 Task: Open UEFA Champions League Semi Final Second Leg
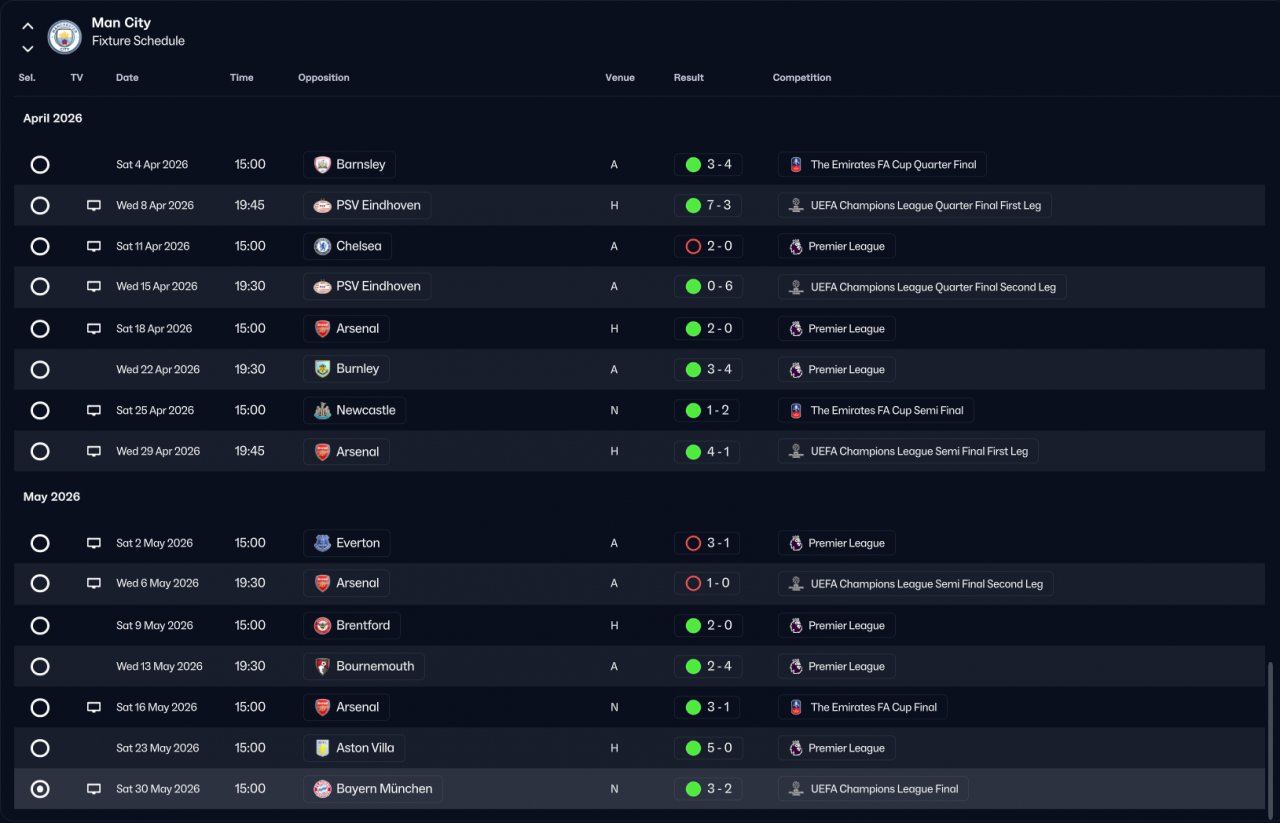(916, 584)
